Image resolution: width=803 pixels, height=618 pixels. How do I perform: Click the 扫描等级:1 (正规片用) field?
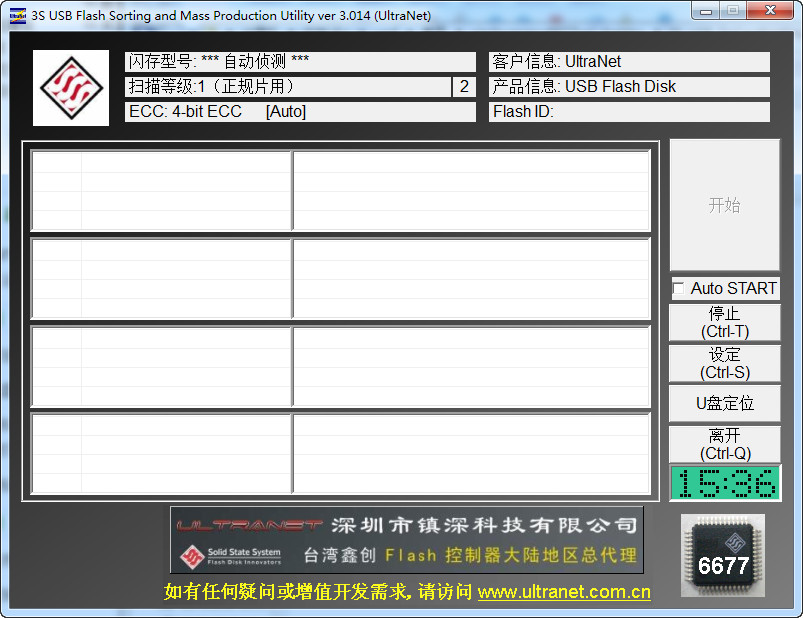pos(288,87)
